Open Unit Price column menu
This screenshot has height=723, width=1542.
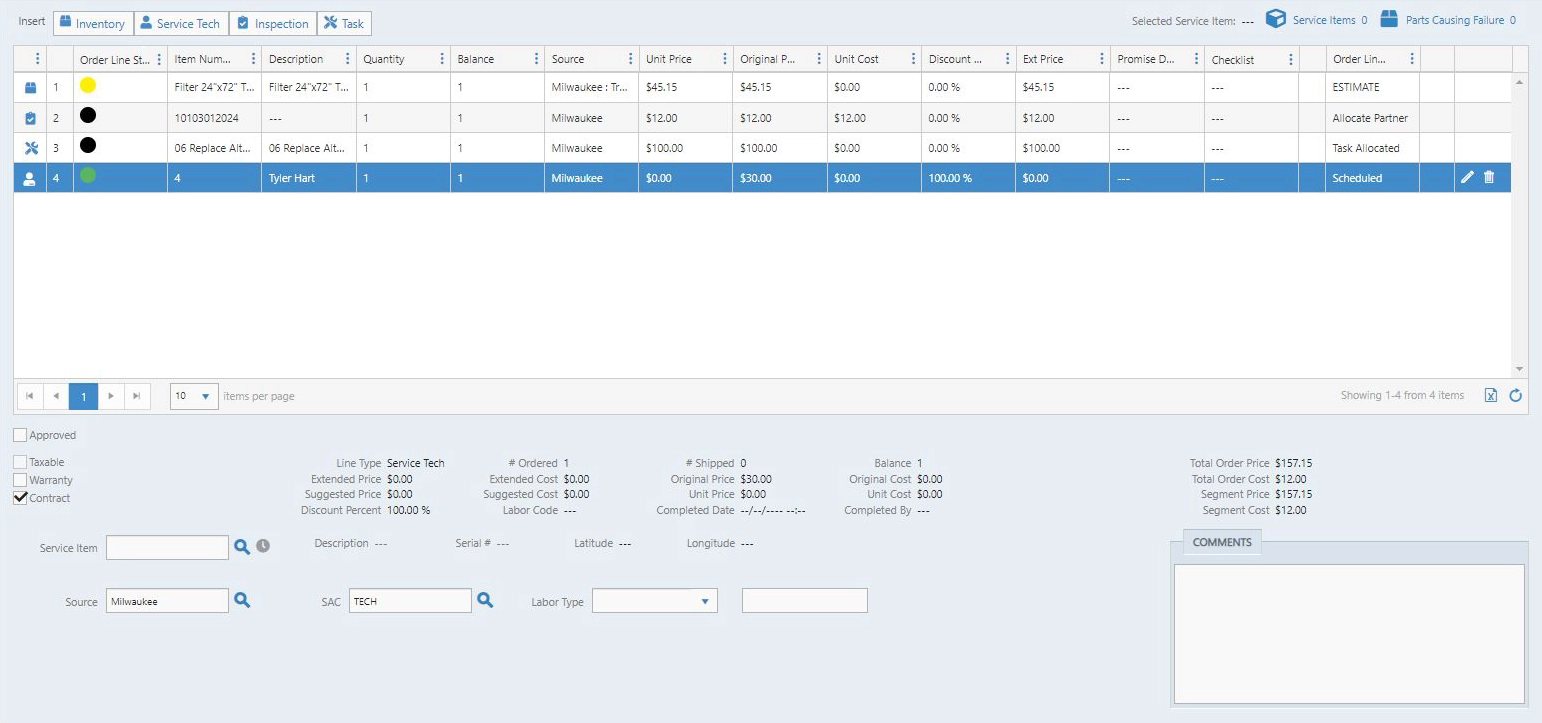tap(725, 59)
